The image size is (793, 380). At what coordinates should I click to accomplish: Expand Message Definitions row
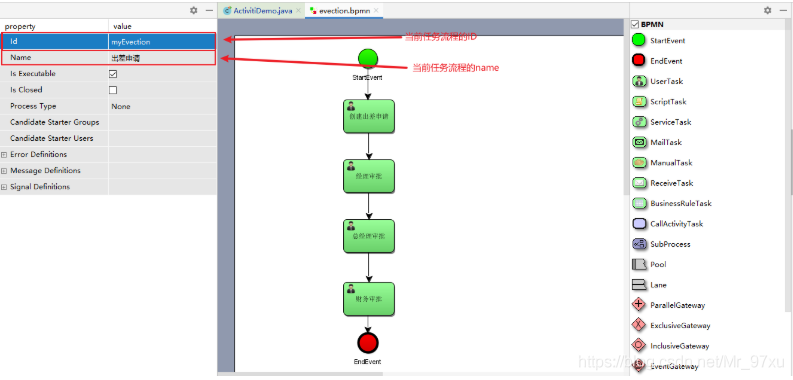click(4, 171)
